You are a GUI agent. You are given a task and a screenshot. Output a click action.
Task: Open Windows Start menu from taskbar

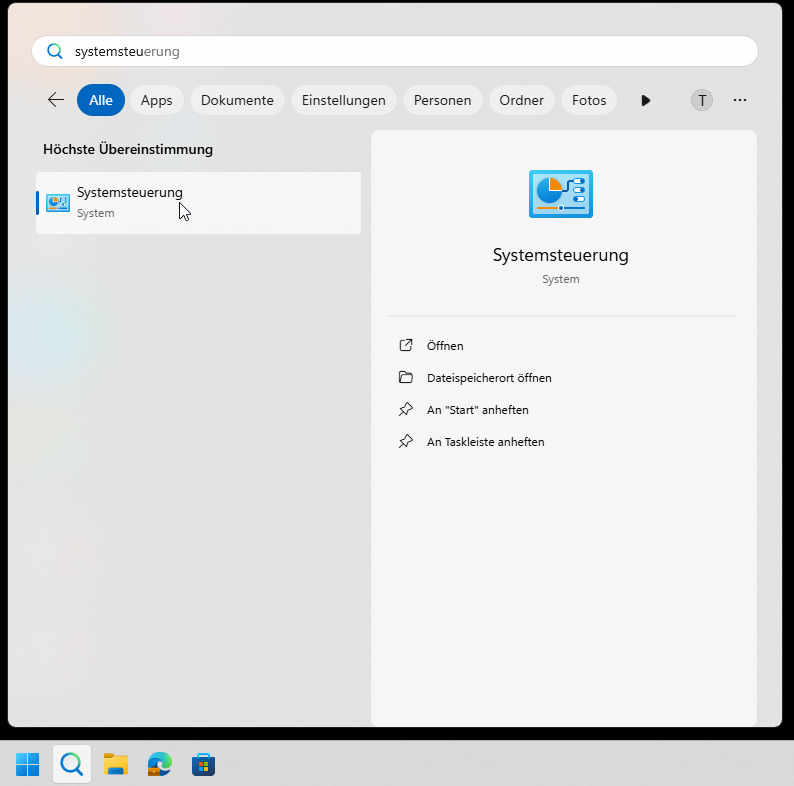coord(27,765)
